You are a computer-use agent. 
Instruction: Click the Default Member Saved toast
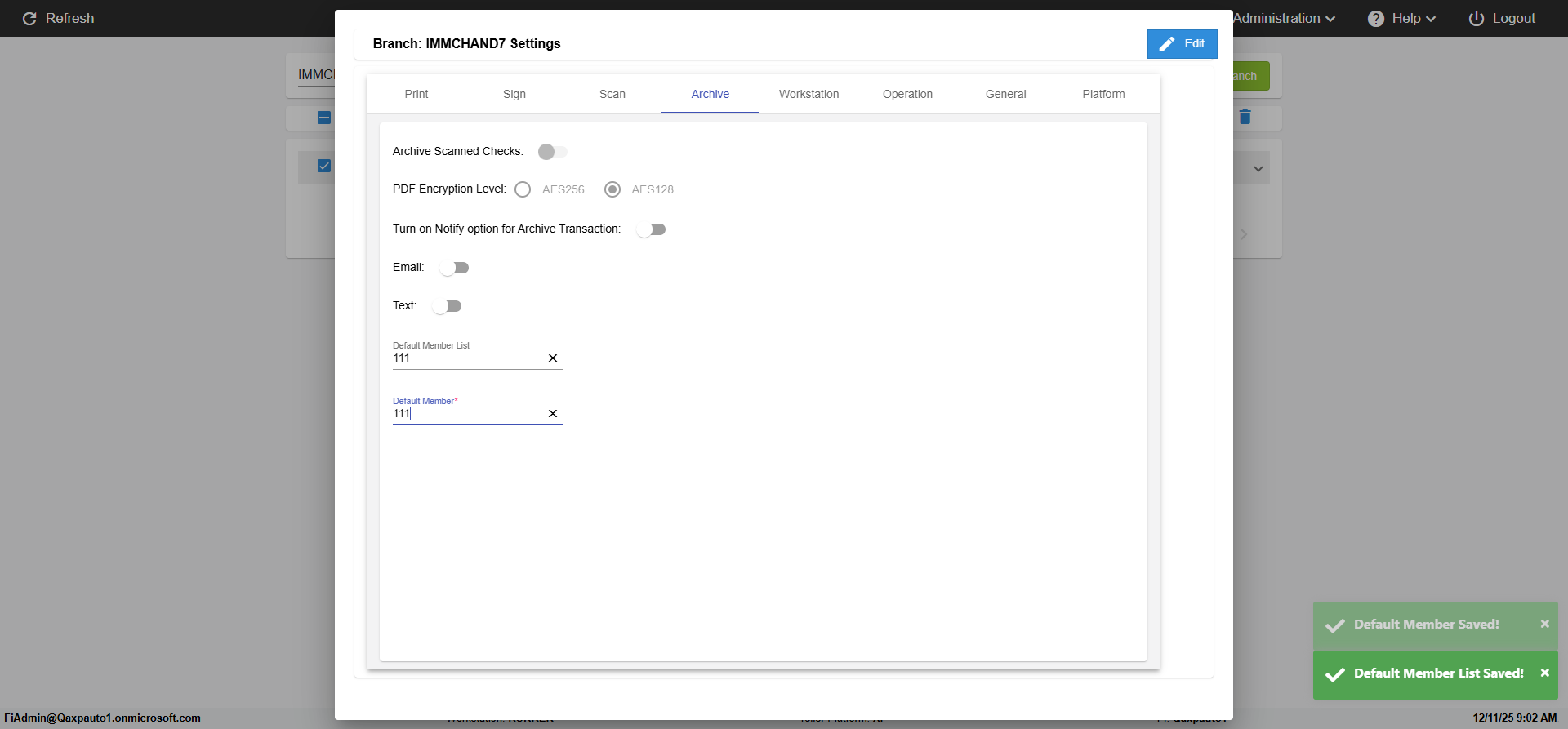pyautogui.click(x=1436, y=625)
